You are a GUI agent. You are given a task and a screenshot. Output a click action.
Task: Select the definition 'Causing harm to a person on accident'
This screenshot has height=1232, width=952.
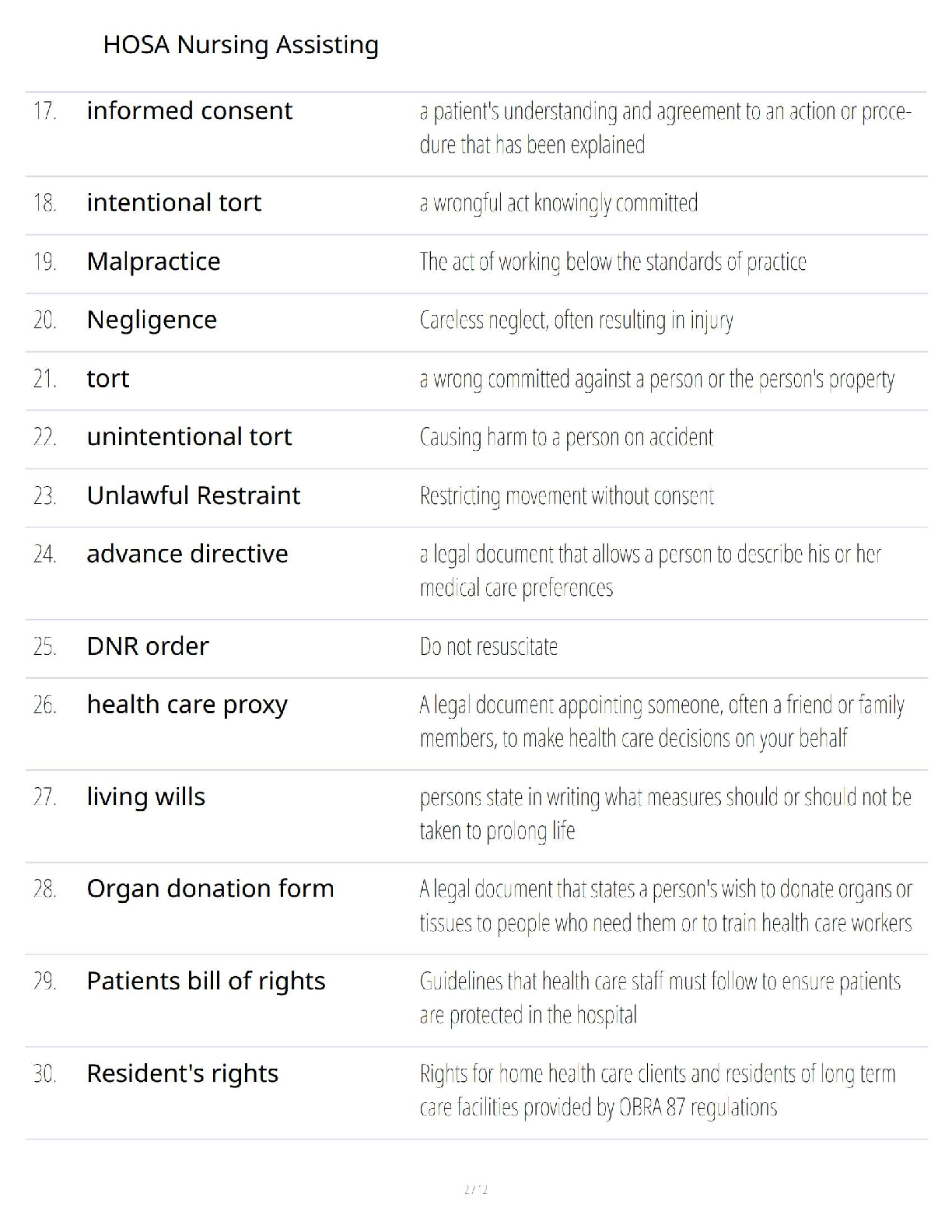tap(566, 438)
